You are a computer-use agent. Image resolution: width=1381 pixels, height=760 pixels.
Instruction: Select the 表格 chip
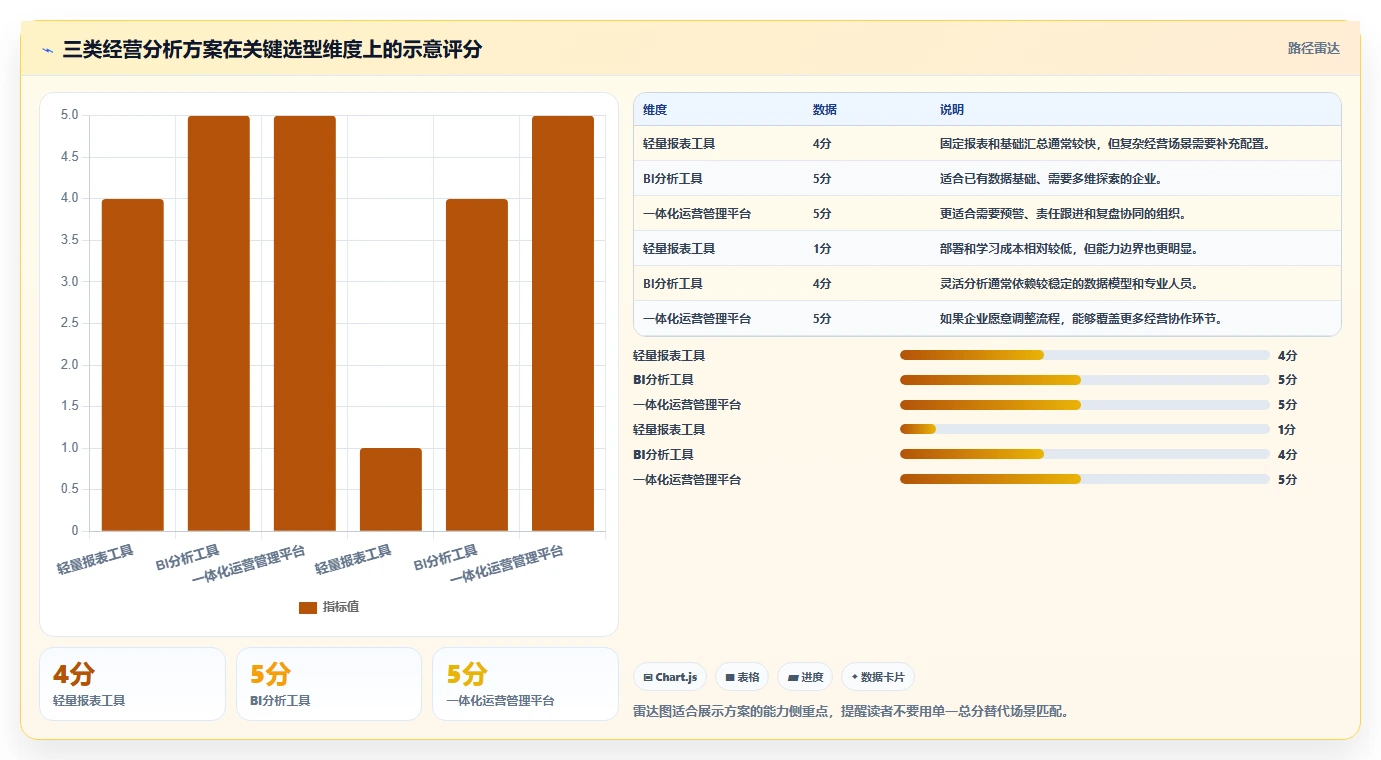742,677
